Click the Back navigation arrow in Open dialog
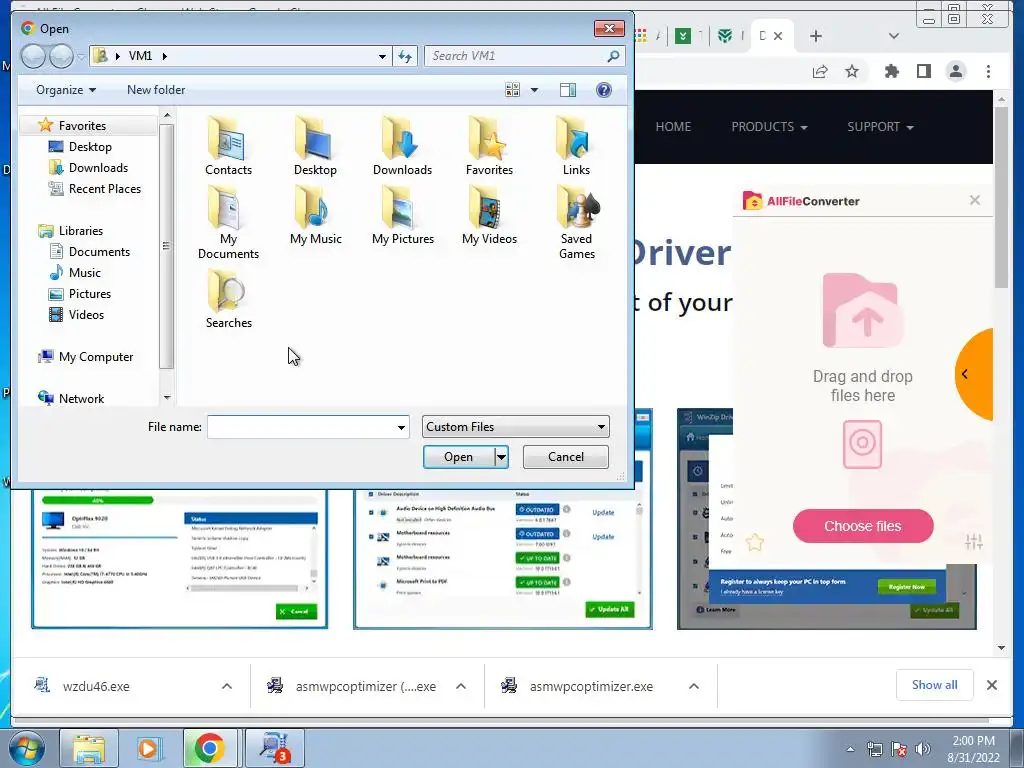 click(x=33, y=56)
